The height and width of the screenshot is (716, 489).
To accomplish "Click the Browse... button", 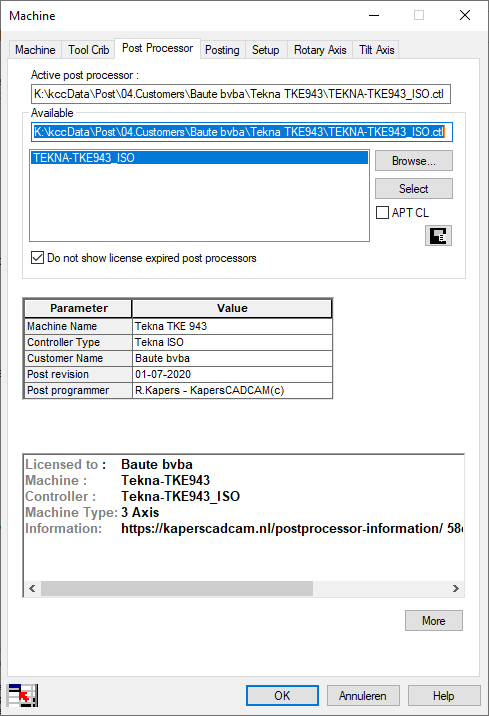I will 414,161.
